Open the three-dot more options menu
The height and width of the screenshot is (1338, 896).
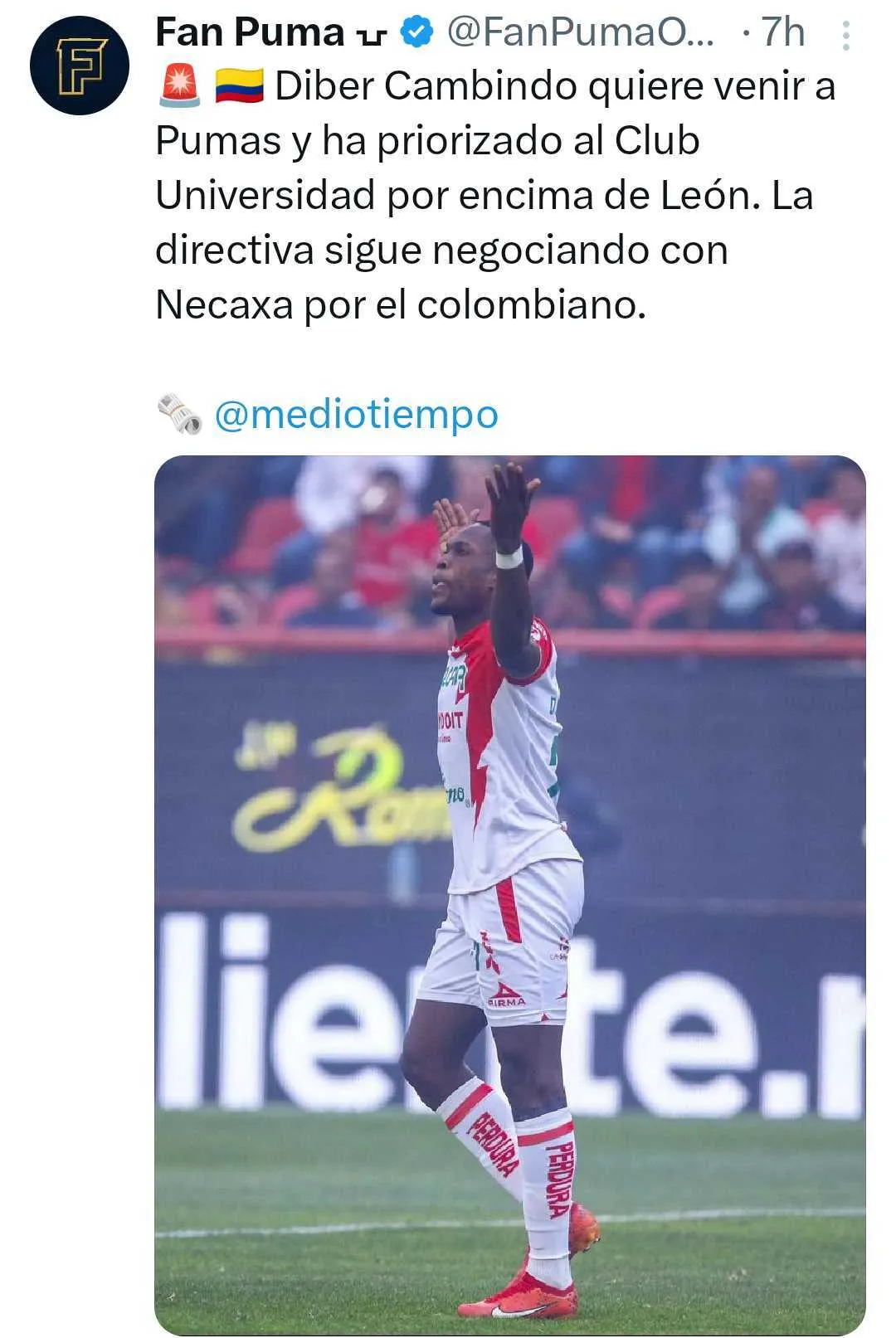click(845, 35)
